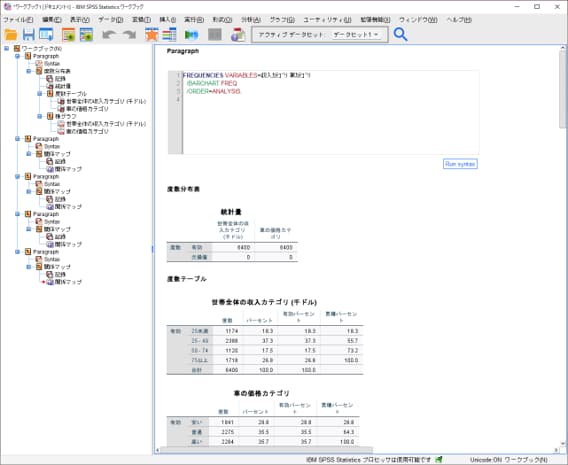Open search with the magnifying glass icon
This screenshot has width=568, height=465.
pos(401,35)
